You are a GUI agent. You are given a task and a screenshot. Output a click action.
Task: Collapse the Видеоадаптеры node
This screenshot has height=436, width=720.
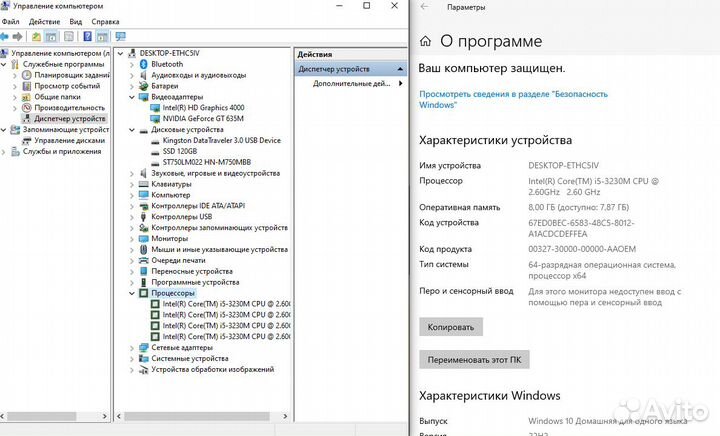pos(132,97)
